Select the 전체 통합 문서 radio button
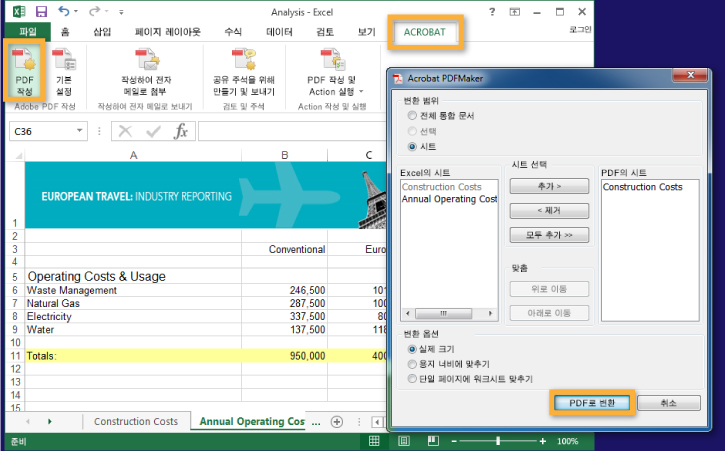This screenshot has width=725, height=451. point(412,115)
